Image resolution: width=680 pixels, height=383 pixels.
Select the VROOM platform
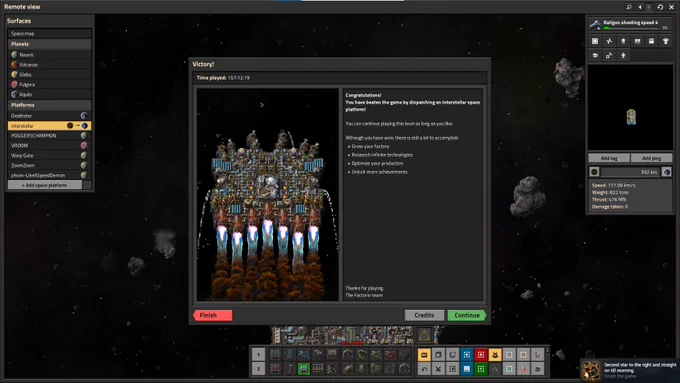coord(49,145)
